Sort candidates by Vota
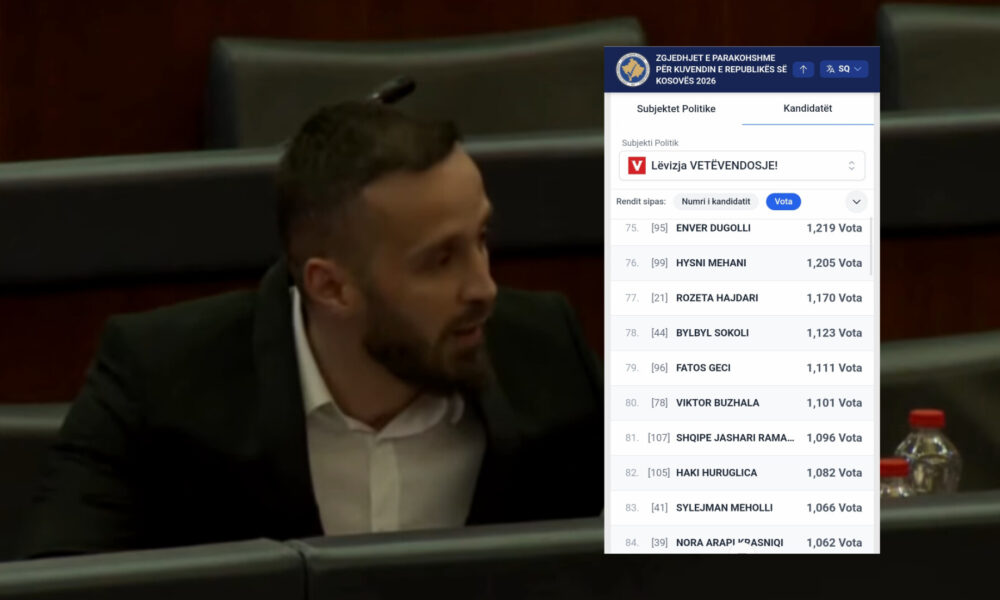Image resolution: width=1000 pixels, height=600 pixels. click(x=783, y=201)
